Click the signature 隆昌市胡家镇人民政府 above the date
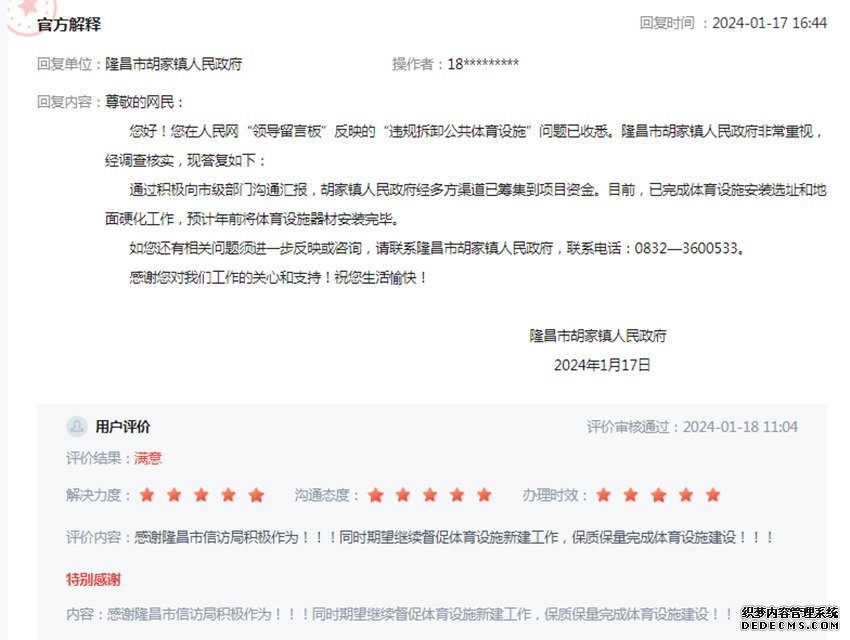The image size is (850, 640). point(598,336)
